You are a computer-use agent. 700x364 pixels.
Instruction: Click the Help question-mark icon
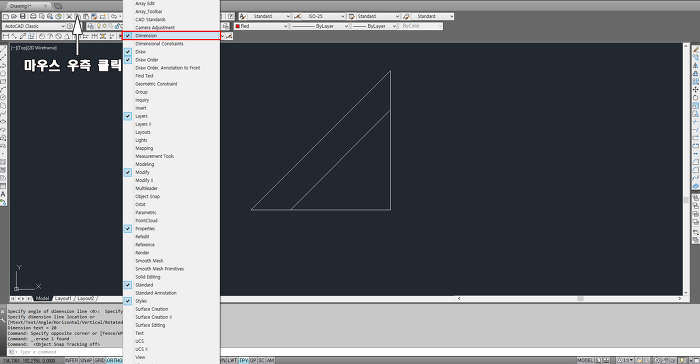coord(230,16)
